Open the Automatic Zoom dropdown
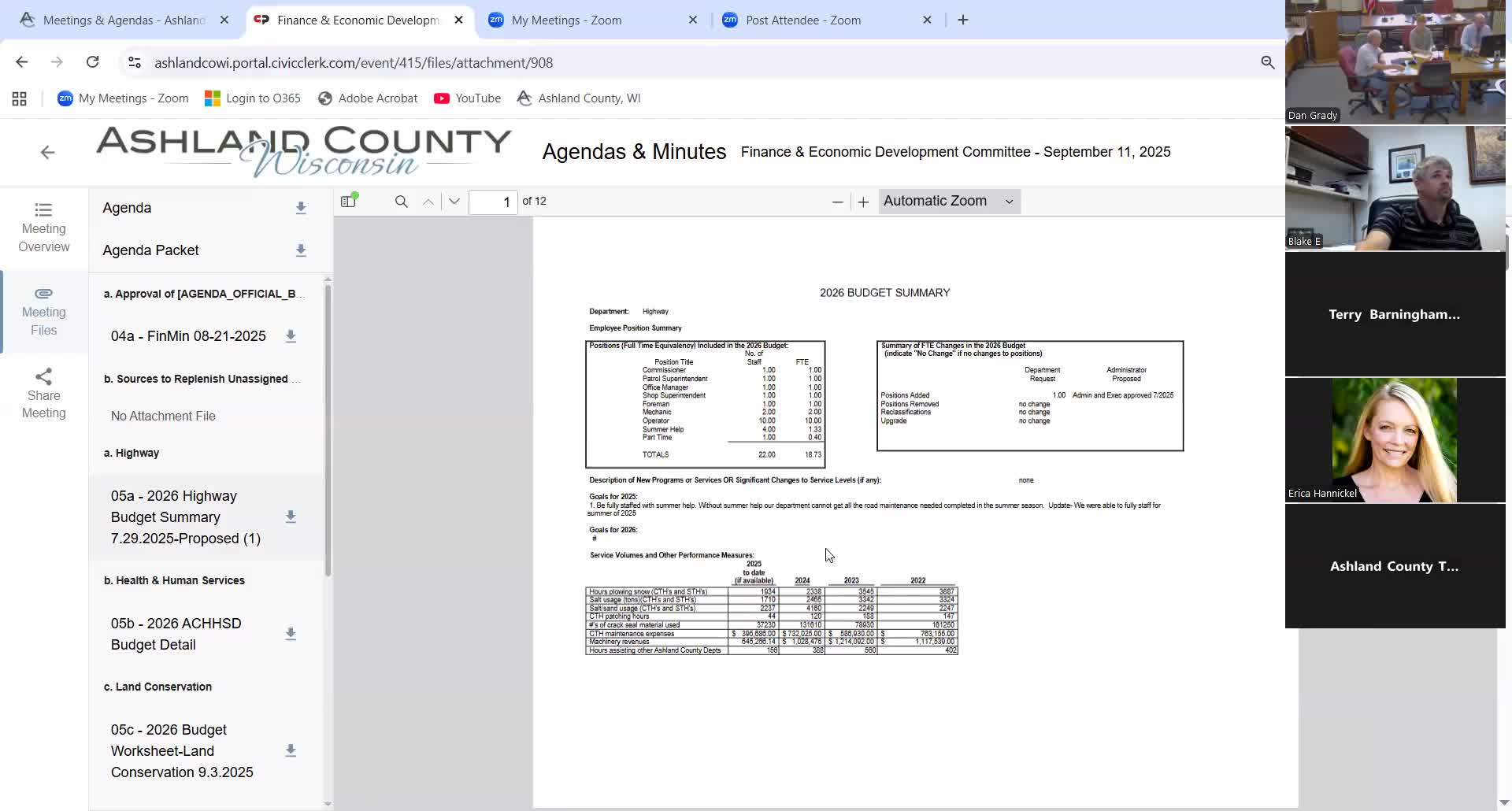The height and width of the screenshot is (811, 1512). pos(949,202)
